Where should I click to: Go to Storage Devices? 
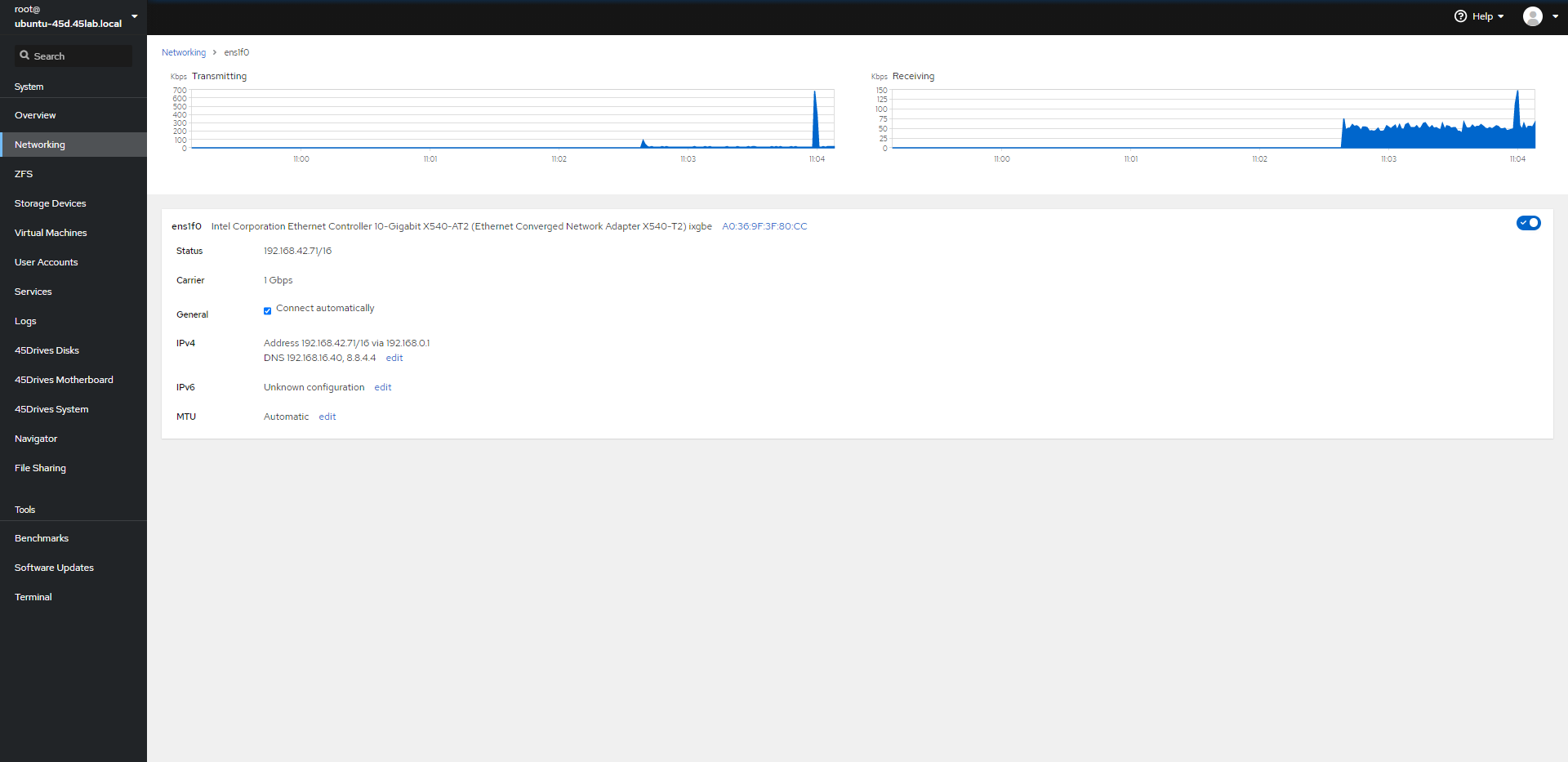(x=73, y=203)
